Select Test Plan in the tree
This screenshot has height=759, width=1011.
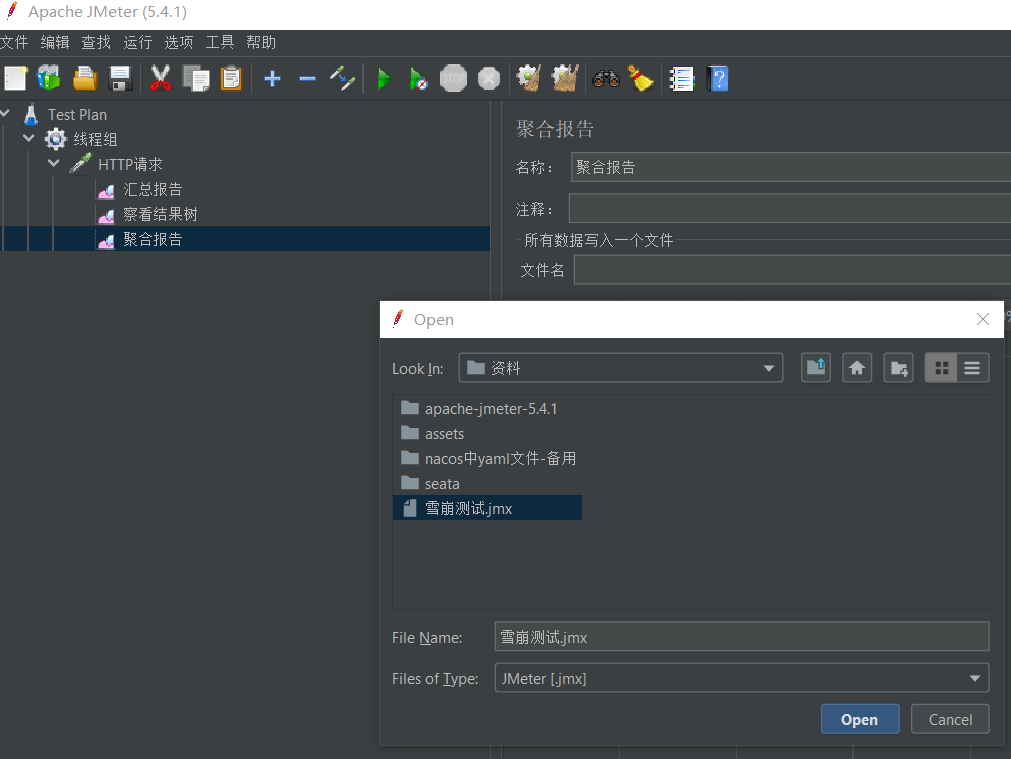pos(77,115)
